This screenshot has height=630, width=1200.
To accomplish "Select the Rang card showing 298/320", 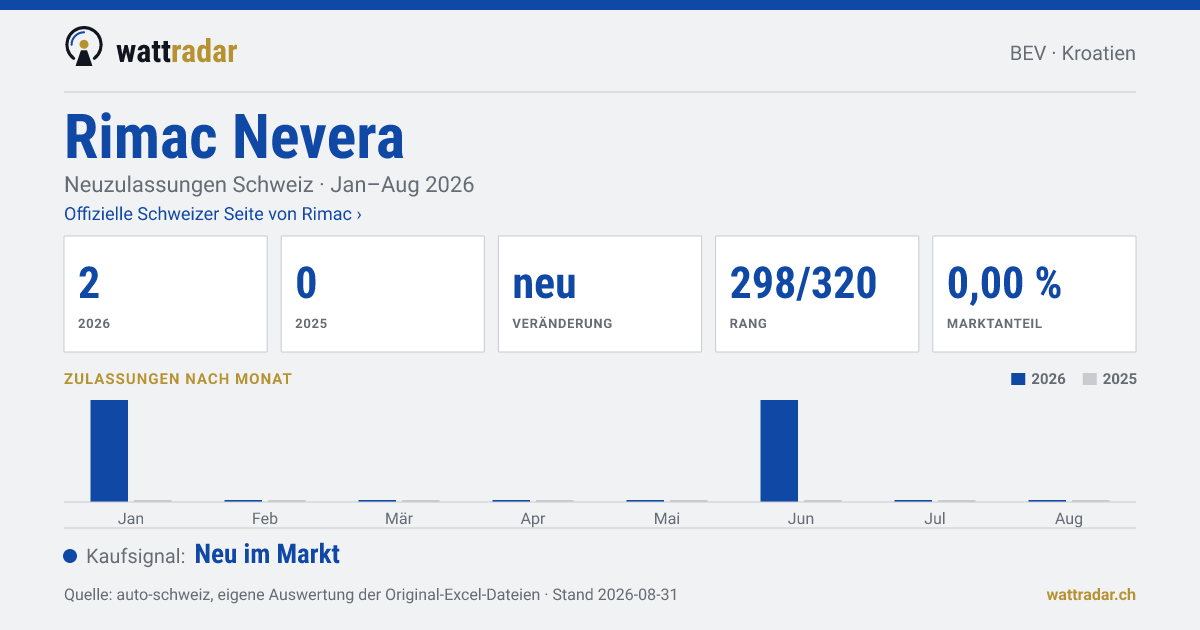I will tap(817, 294).
